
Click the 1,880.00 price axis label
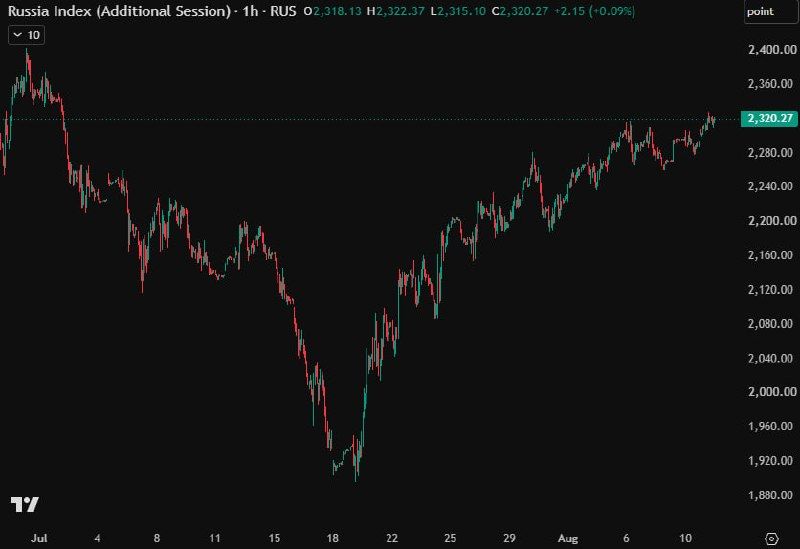pyautogui.click(x=770, y=495)
